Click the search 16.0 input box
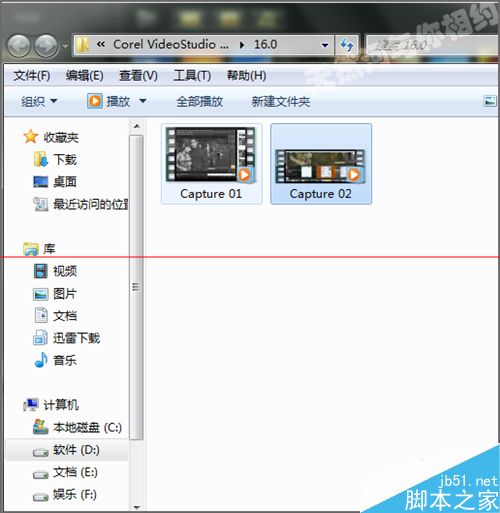This screenshot has width=500, height=513. [x=432, y=45]
